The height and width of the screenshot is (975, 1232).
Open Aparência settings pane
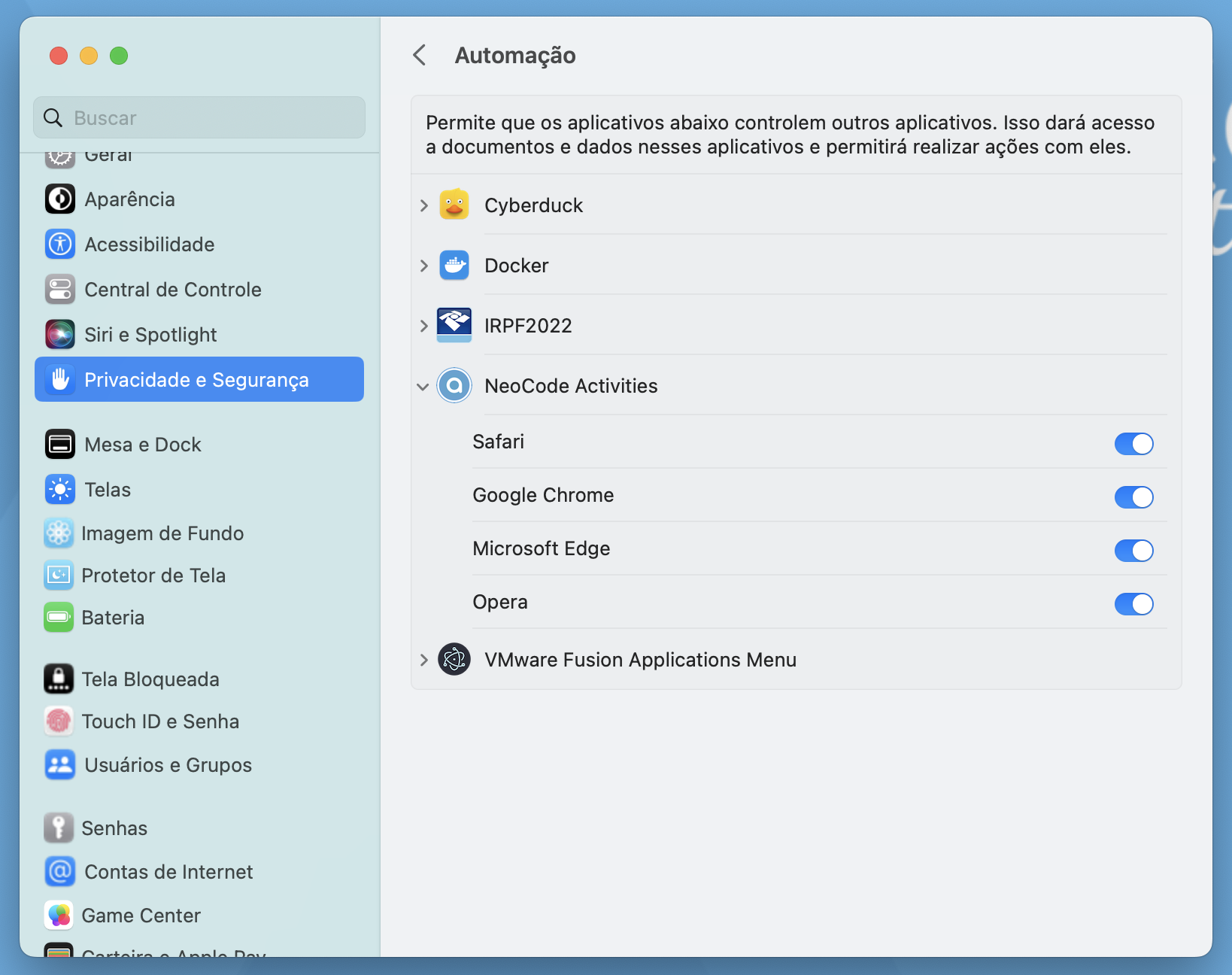(x=199, y=199)
